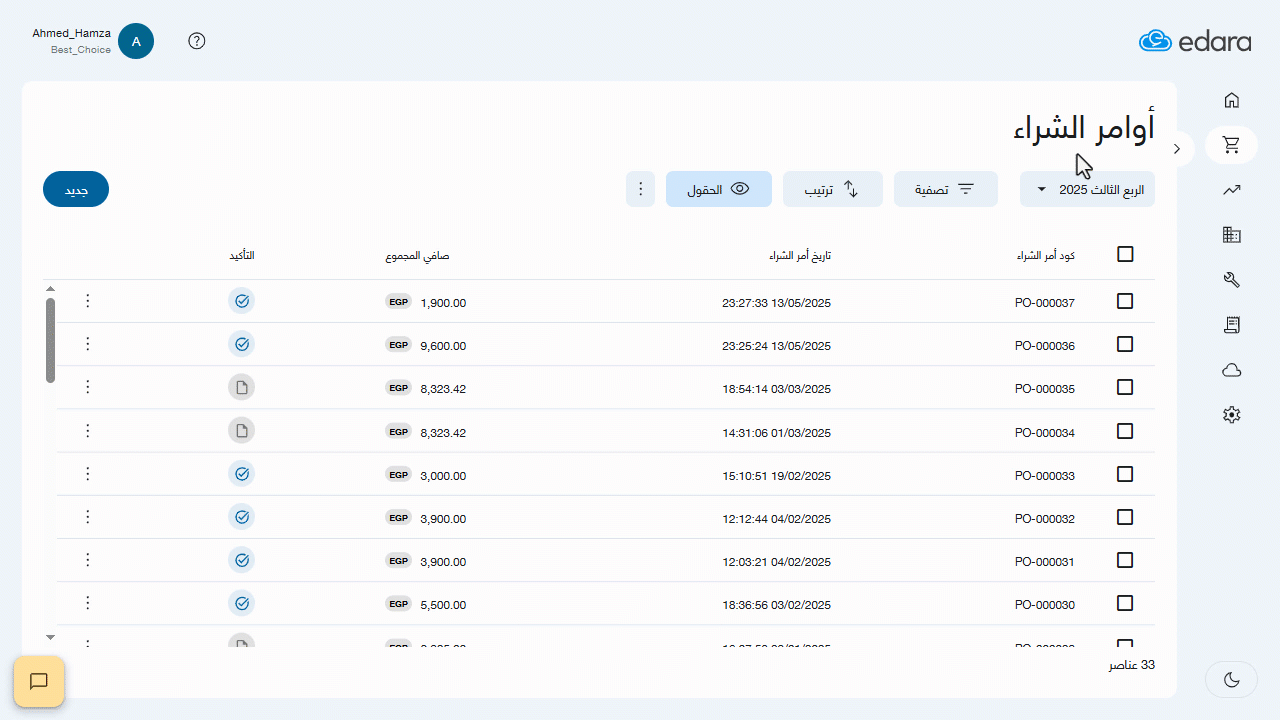Open the toolbar more options menu
The height and width of the screenshot is (720, 1280).
(640, 189)
